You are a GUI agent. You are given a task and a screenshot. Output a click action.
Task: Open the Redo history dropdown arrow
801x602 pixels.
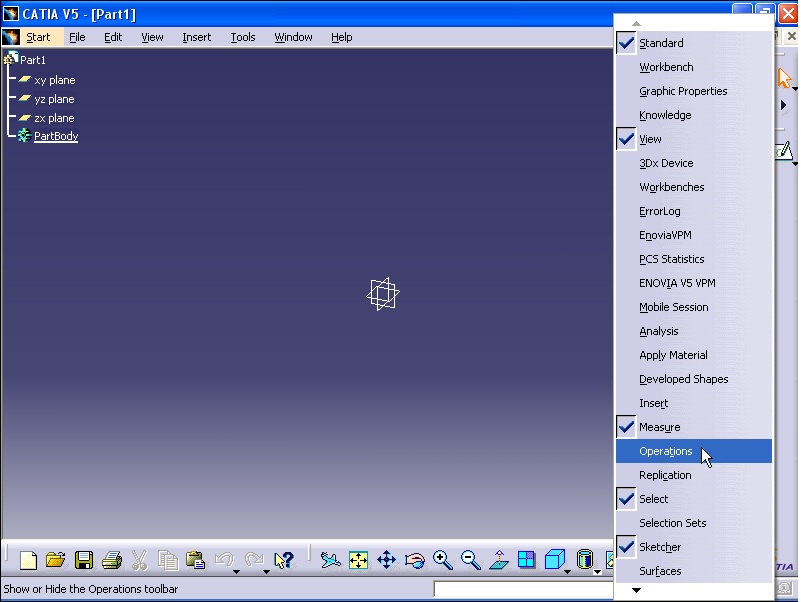266,571
